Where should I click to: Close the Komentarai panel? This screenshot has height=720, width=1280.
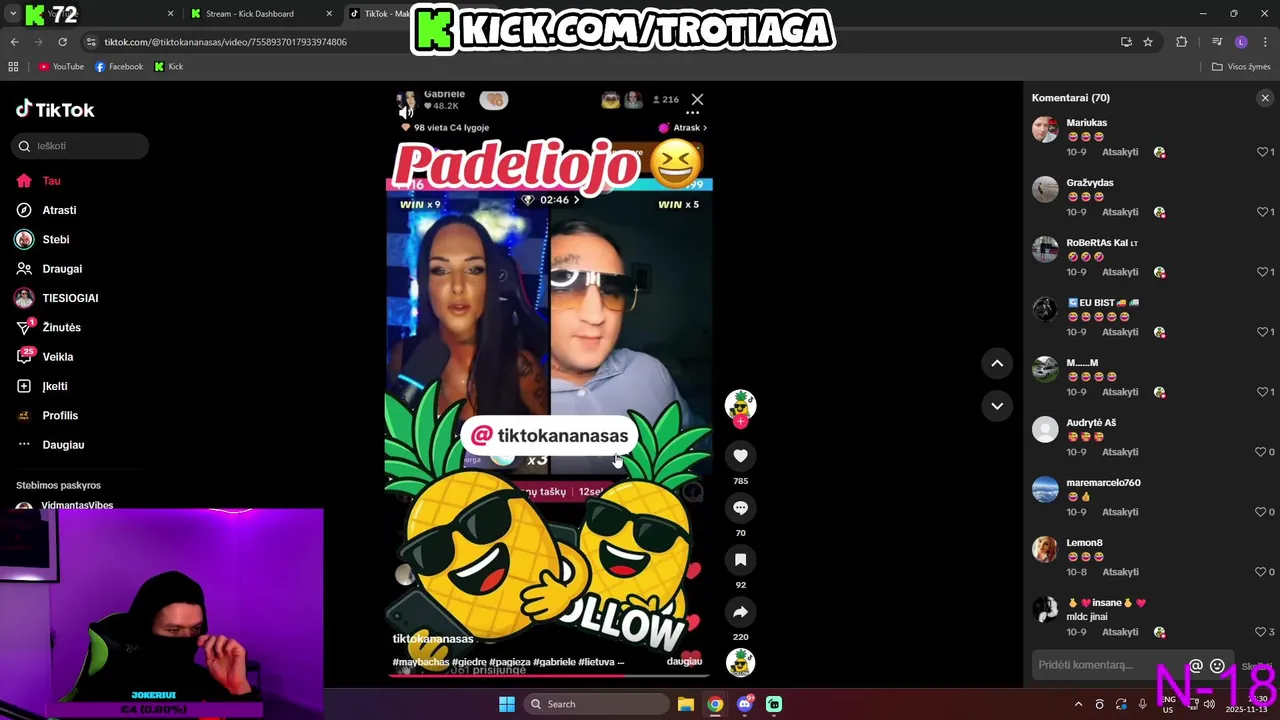(x=1265, y=98)
